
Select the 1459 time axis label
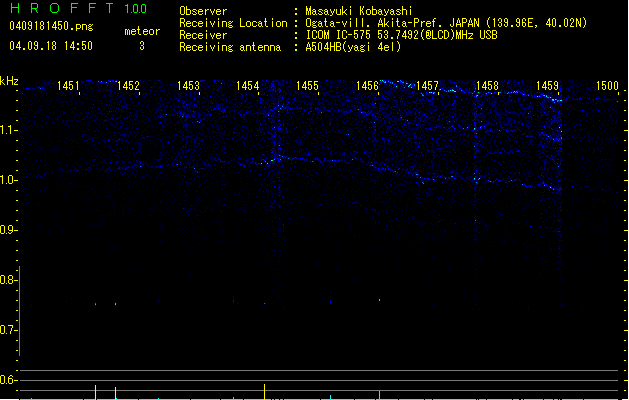[x=547, y=87]
